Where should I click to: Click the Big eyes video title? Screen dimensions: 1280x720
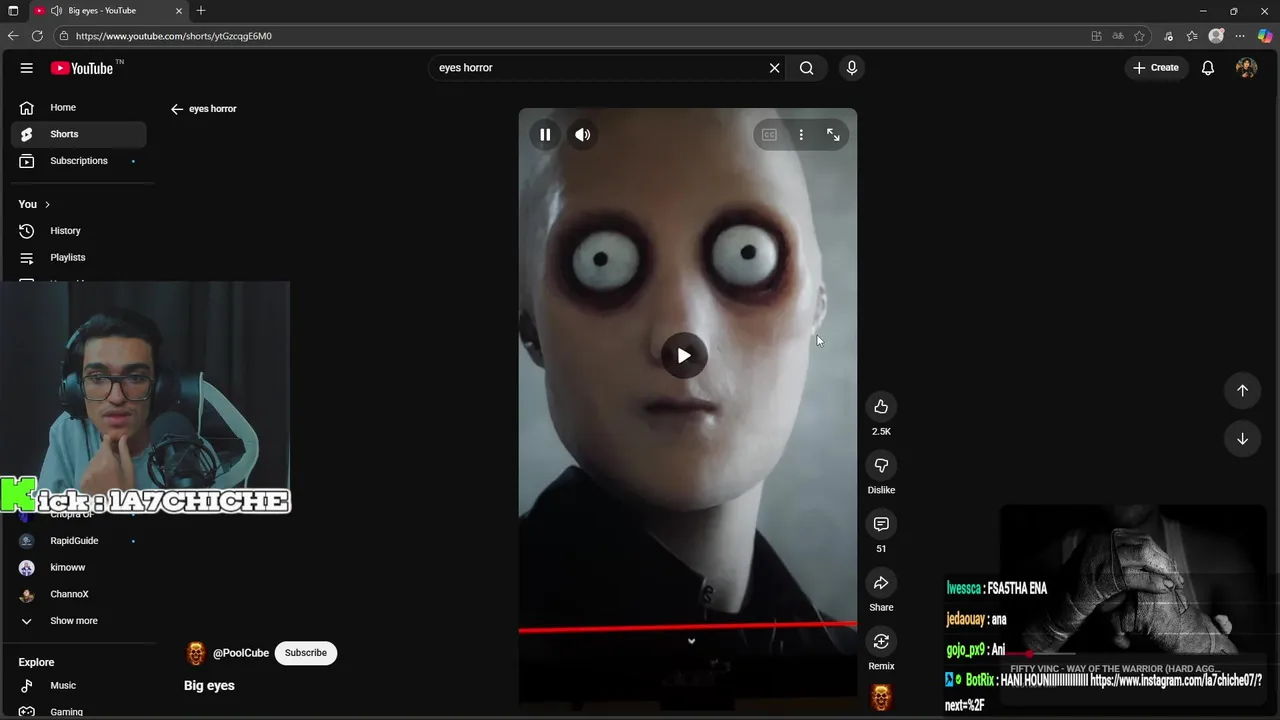209,686
